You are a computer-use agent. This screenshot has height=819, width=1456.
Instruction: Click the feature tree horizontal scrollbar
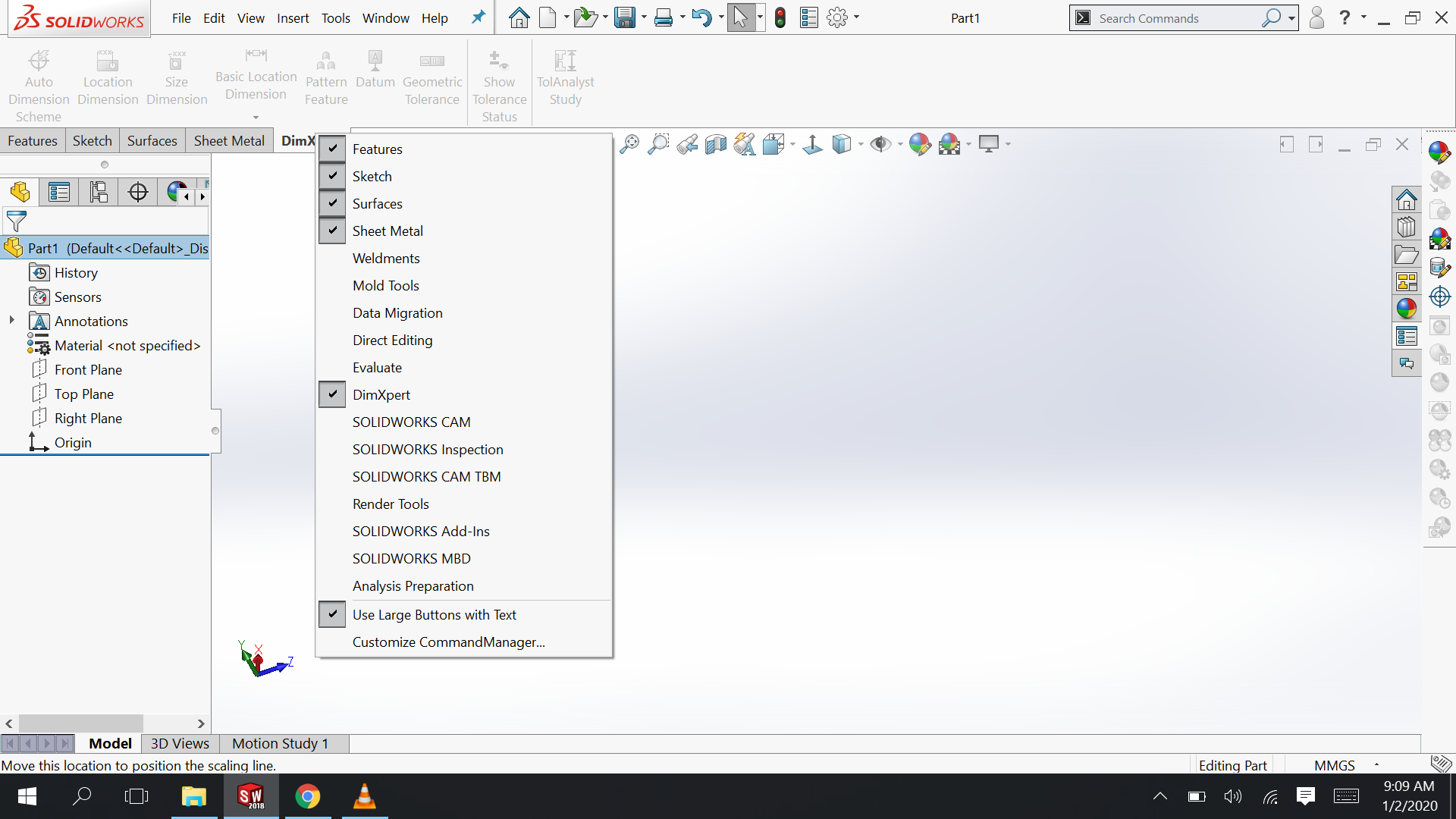(x=81, y=723)
